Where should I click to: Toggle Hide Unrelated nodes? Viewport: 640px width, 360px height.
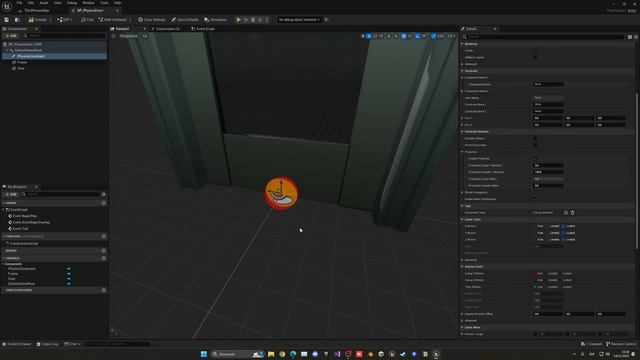click(x=113, y=20)
